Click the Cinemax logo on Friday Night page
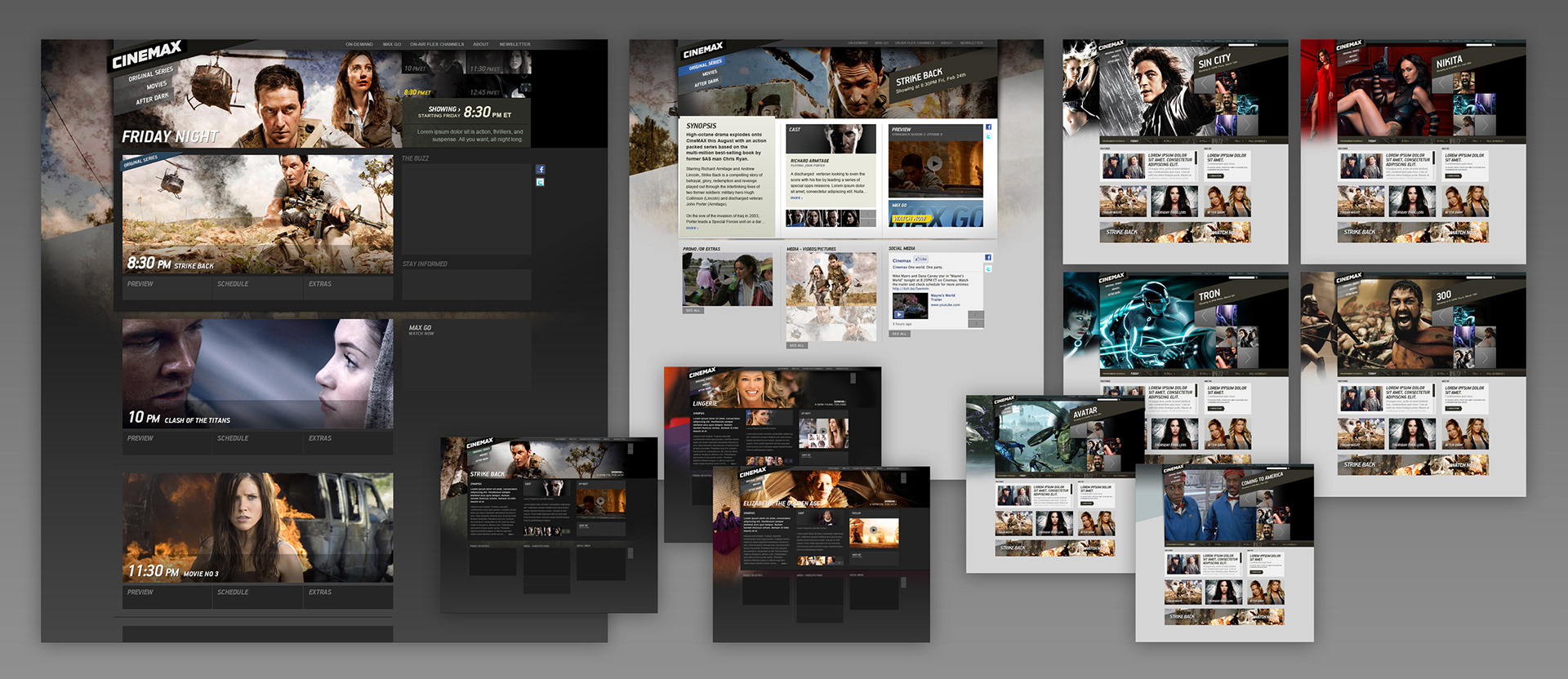The image size is (1568, 679). coord(146,56)
